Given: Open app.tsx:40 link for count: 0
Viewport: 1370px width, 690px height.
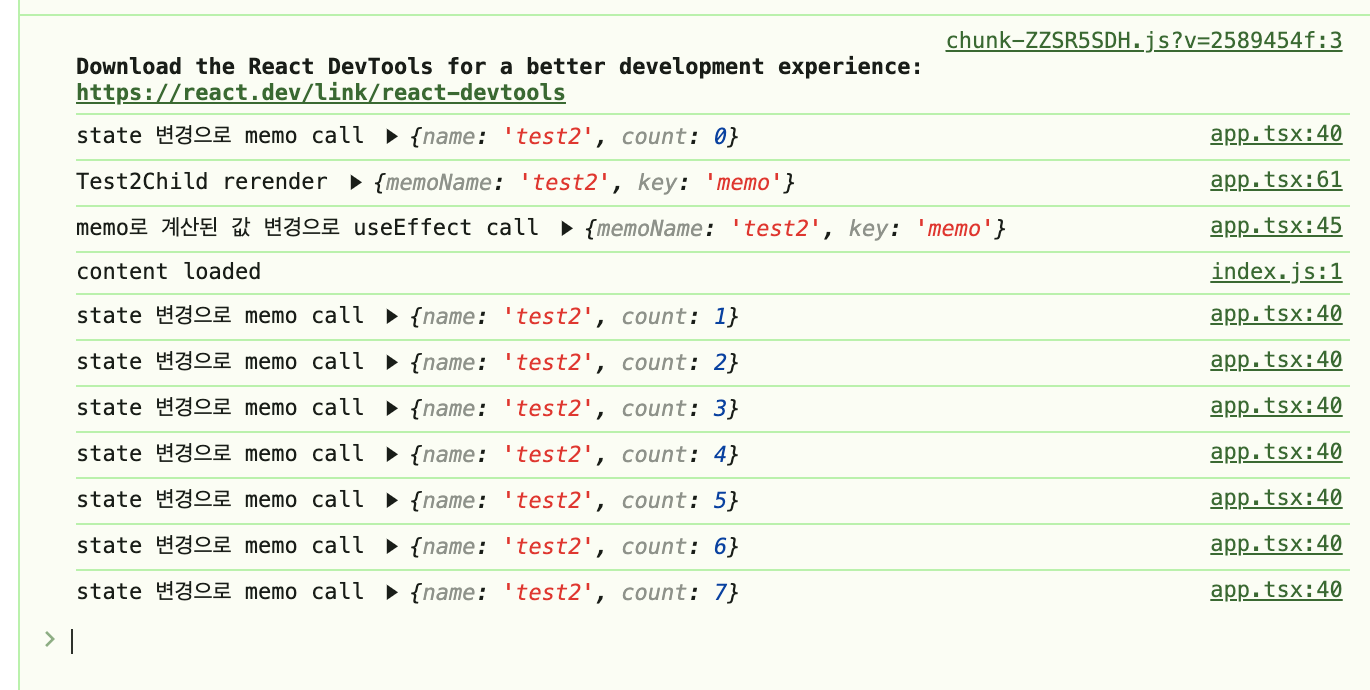Looking at the screenshot, I should point(1276,134).
